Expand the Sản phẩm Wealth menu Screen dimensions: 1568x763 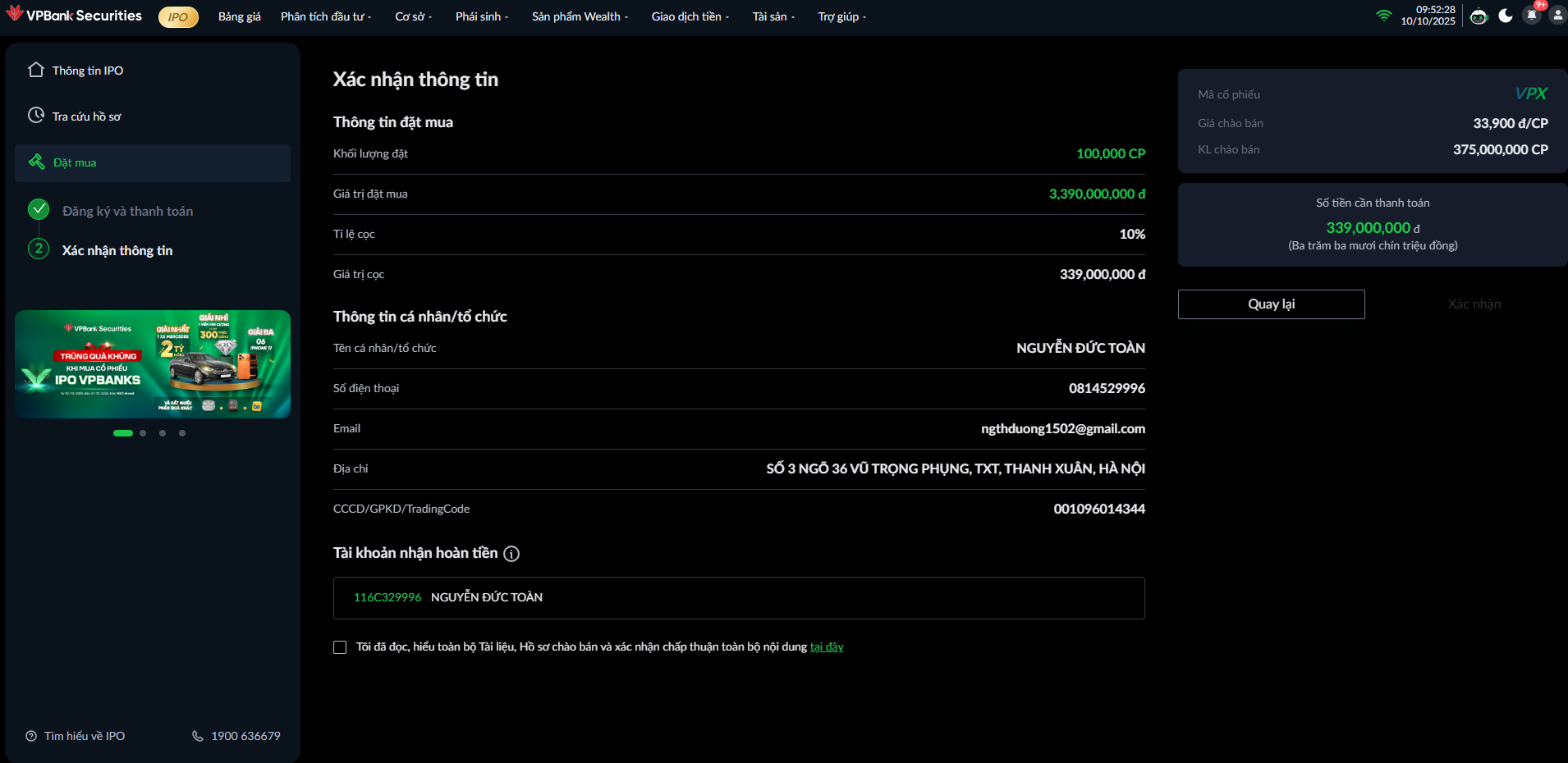(579, 16)
